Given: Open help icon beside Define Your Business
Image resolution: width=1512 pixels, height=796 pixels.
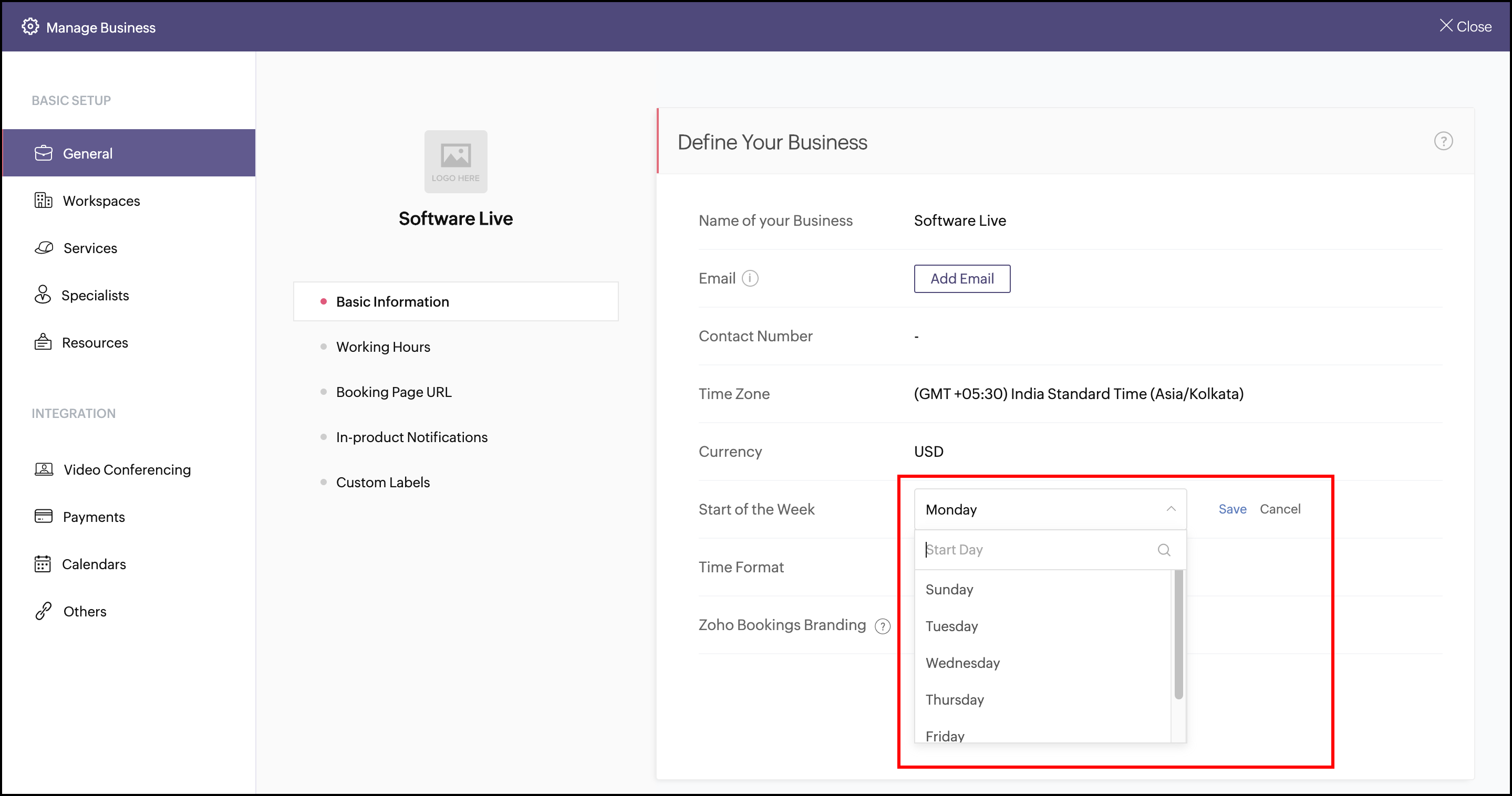Looking at the screenshot, I should point(1443,141).
